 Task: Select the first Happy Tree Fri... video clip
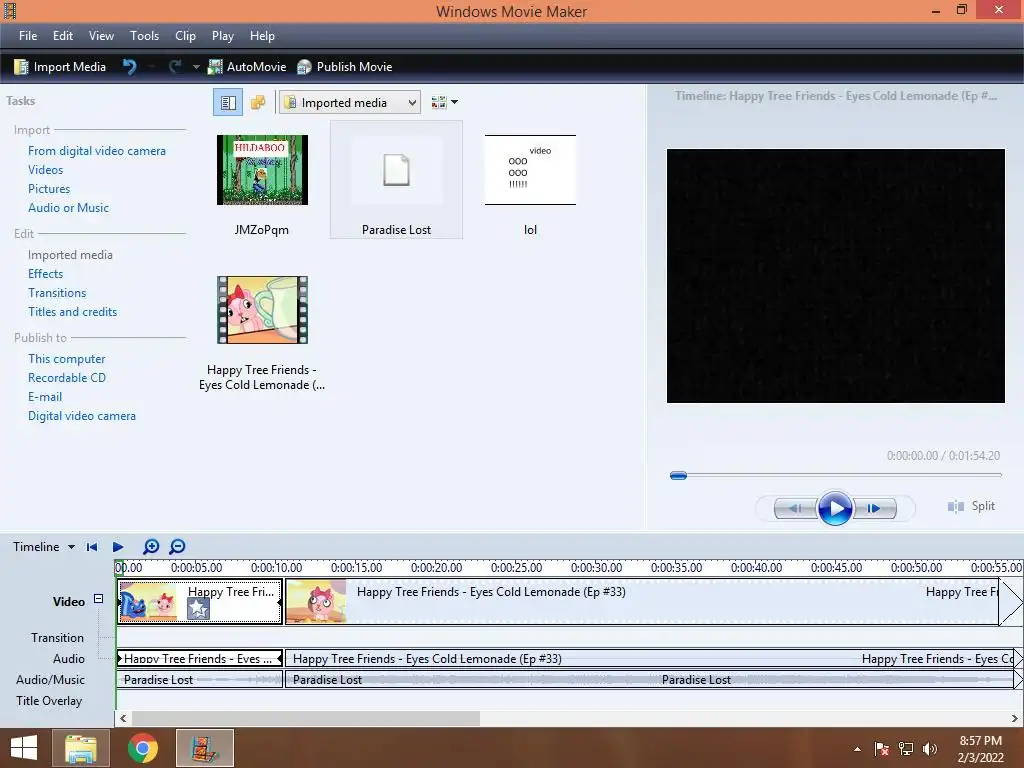tap(200, 601)
